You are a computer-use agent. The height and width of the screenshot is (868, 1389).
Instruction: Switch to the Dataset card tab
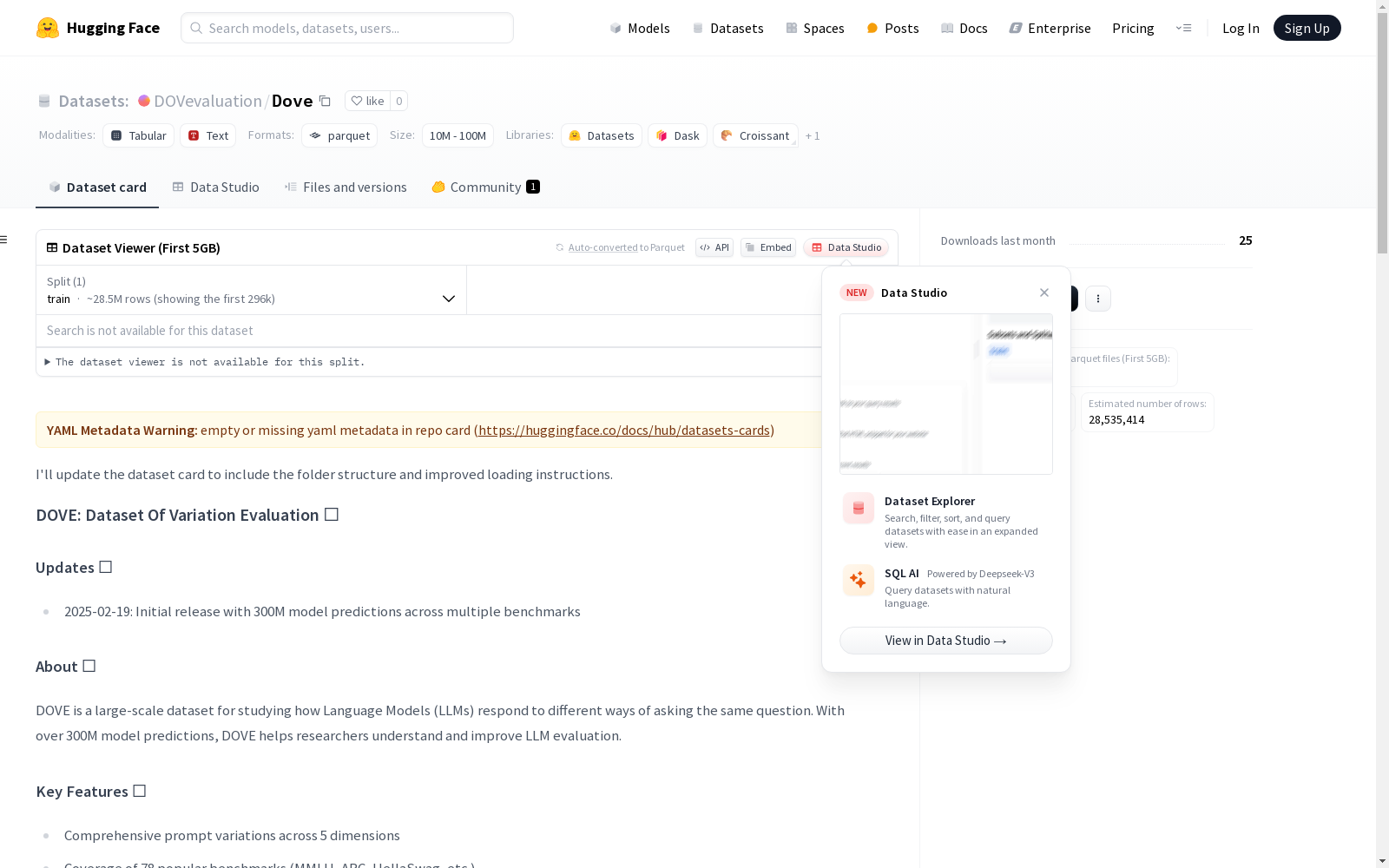pyautogui.click(x=97, y=187)
